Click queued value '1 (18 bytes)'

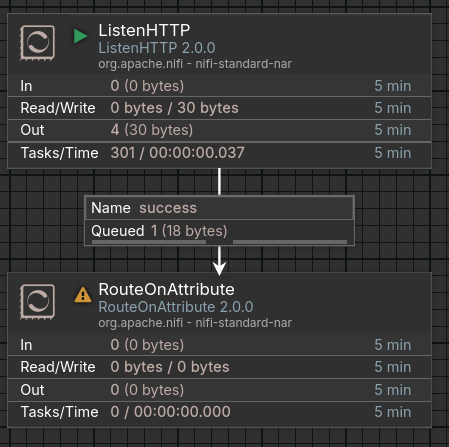pyautogui.click(x=189, y=231)
